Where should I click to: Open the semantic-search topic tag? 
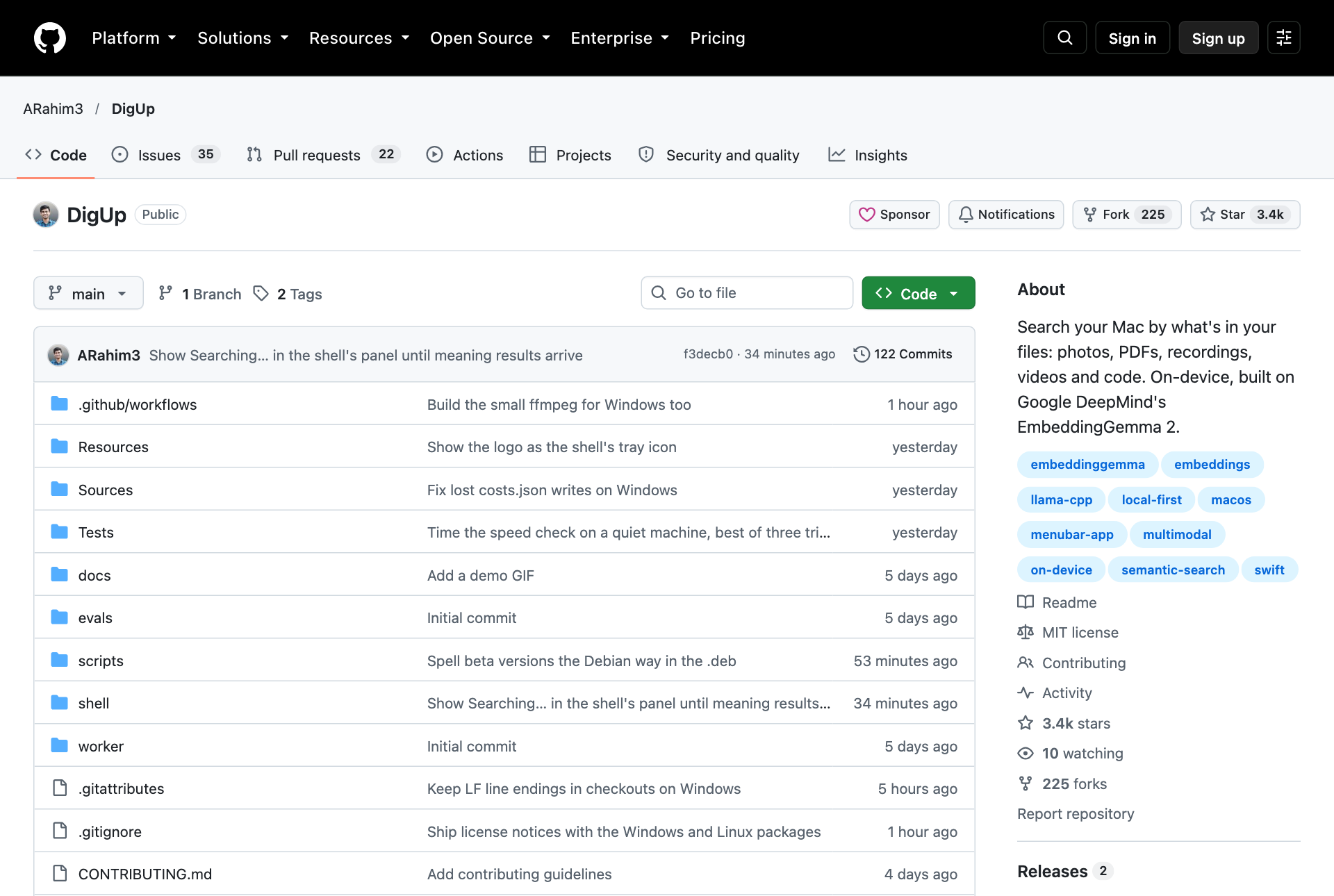coord(1173,570)
